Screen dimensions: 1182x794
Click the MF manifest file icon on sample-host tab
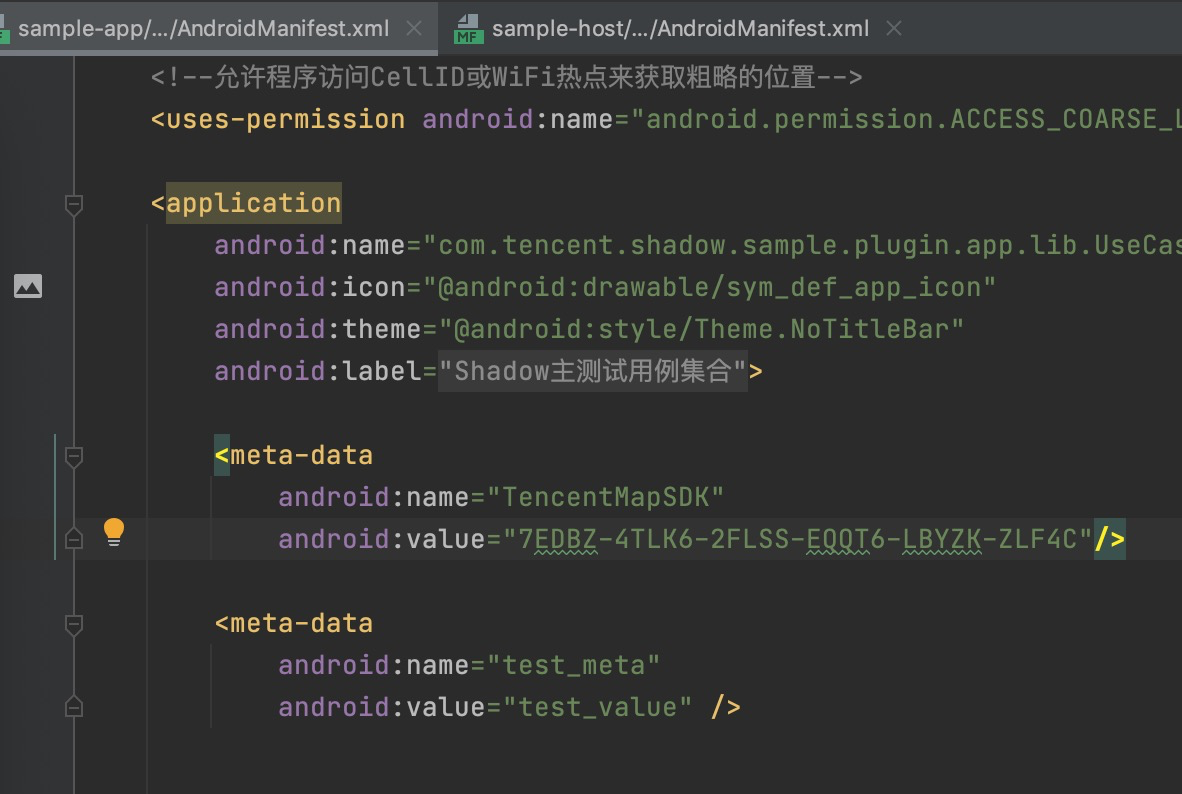click(467, 28)
